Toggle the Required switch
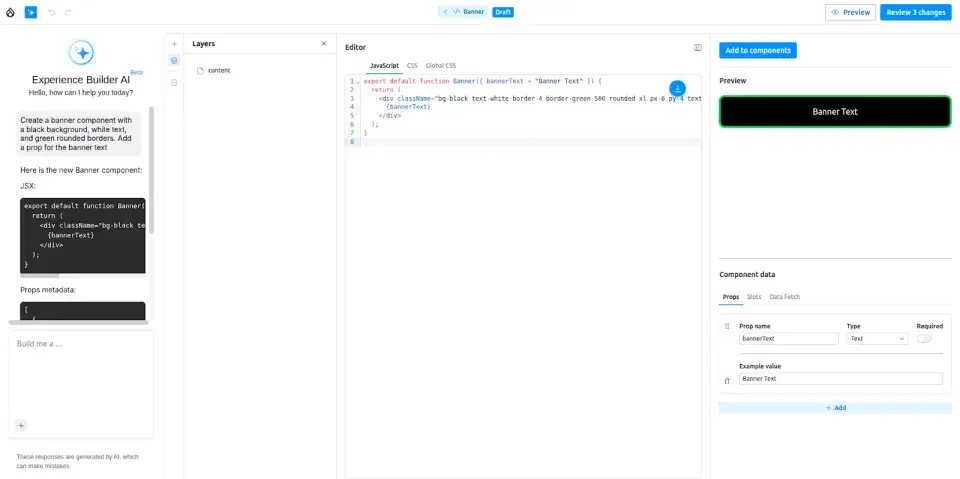The image size is (960, 479). point(923,338)
